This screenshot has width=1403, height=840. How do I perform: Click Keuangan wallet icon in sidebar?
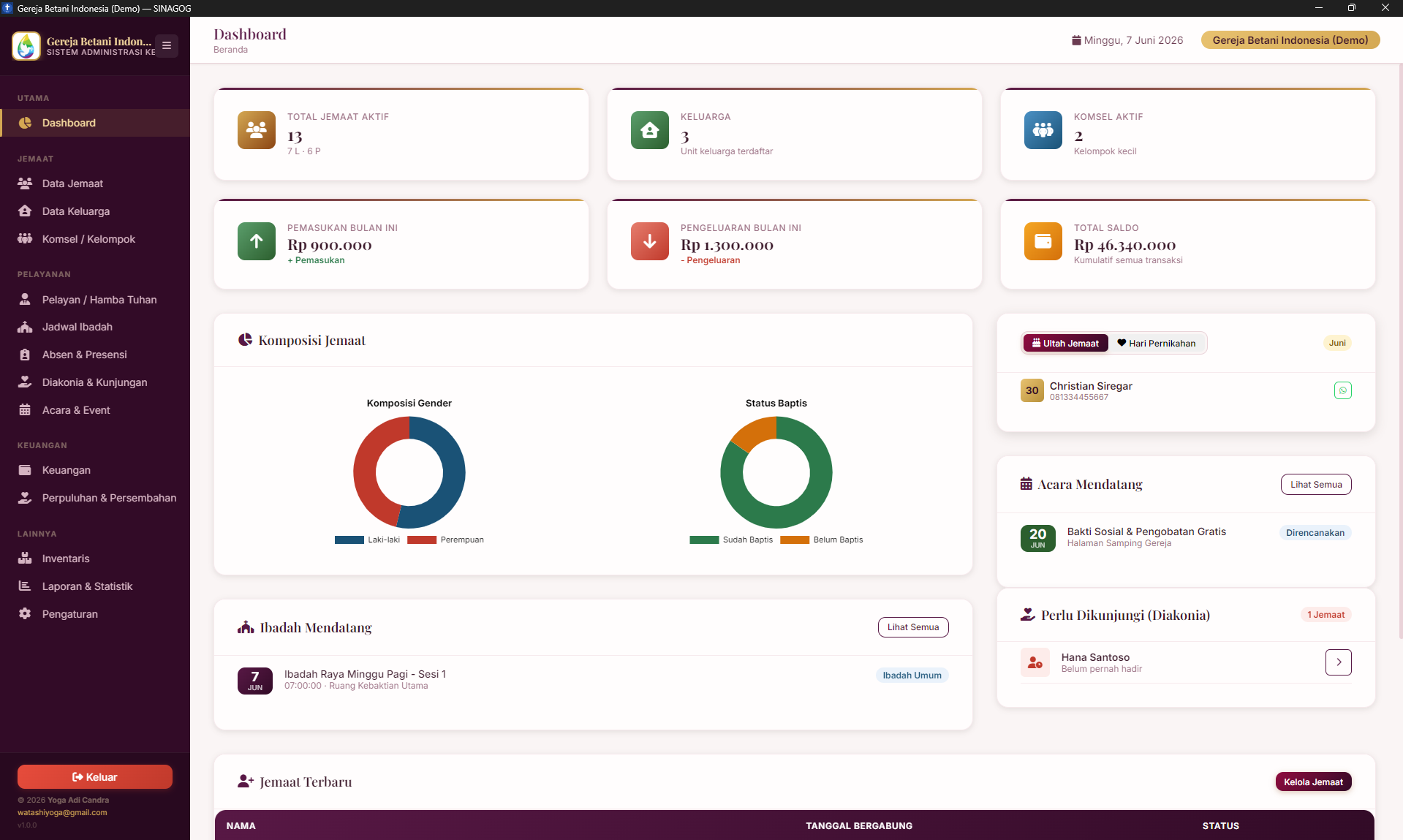pyautogui.click(x=25, y=470)
